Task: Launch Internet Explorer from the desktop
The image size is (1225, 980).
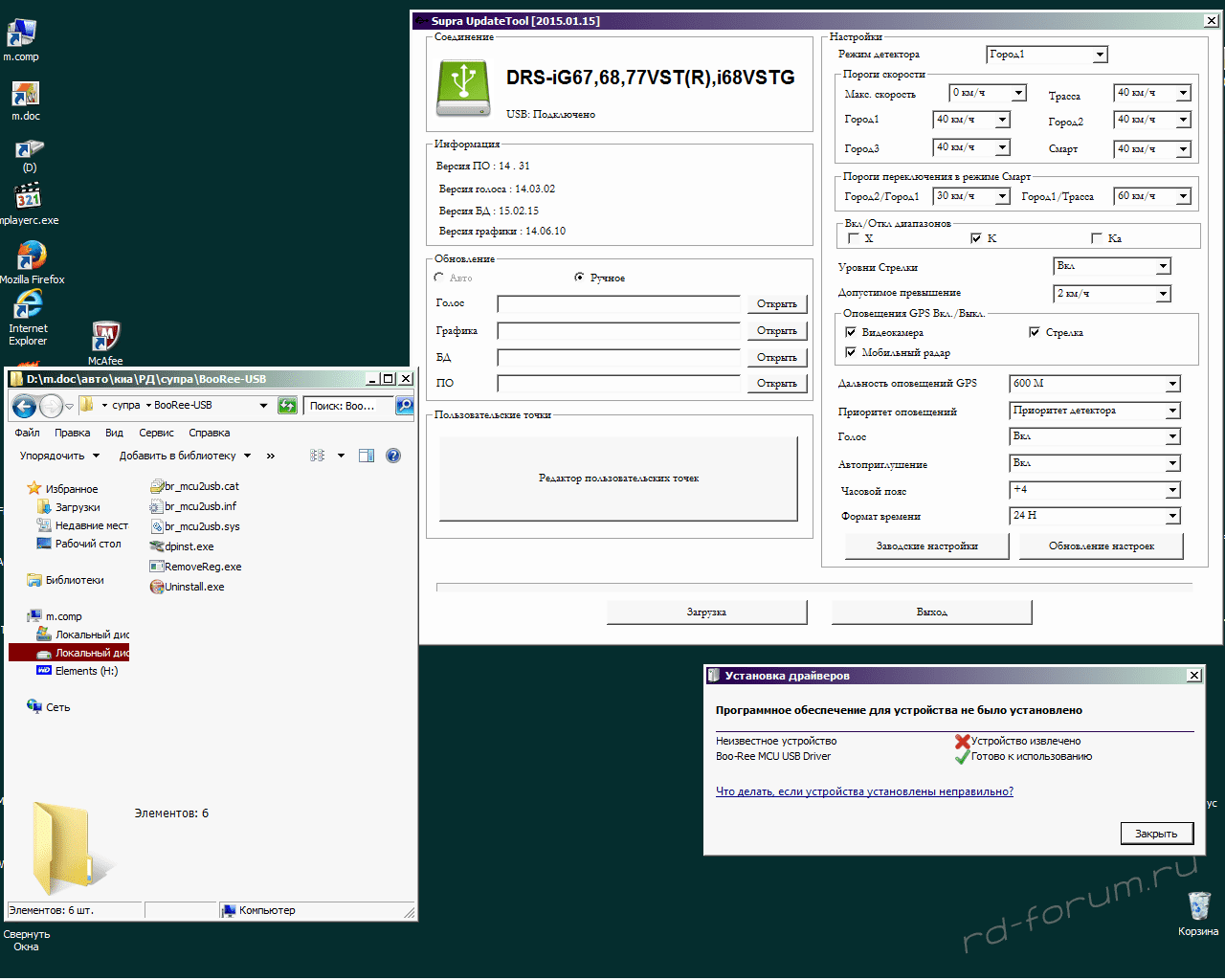Action: [x=28, y=319]
